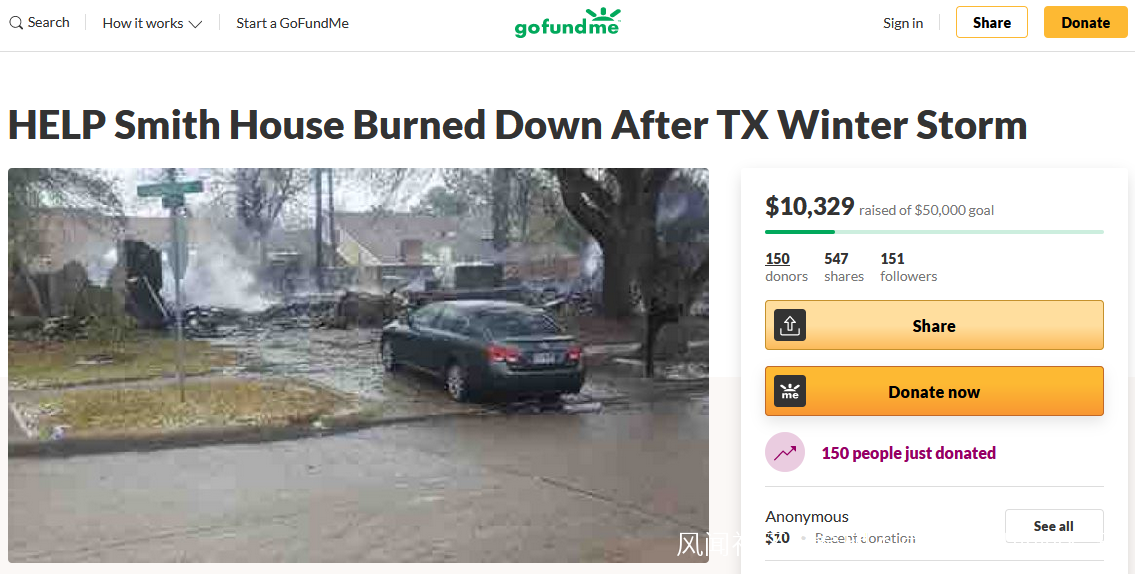
Task: Click the Donate now button
Action: pos(934,391)
